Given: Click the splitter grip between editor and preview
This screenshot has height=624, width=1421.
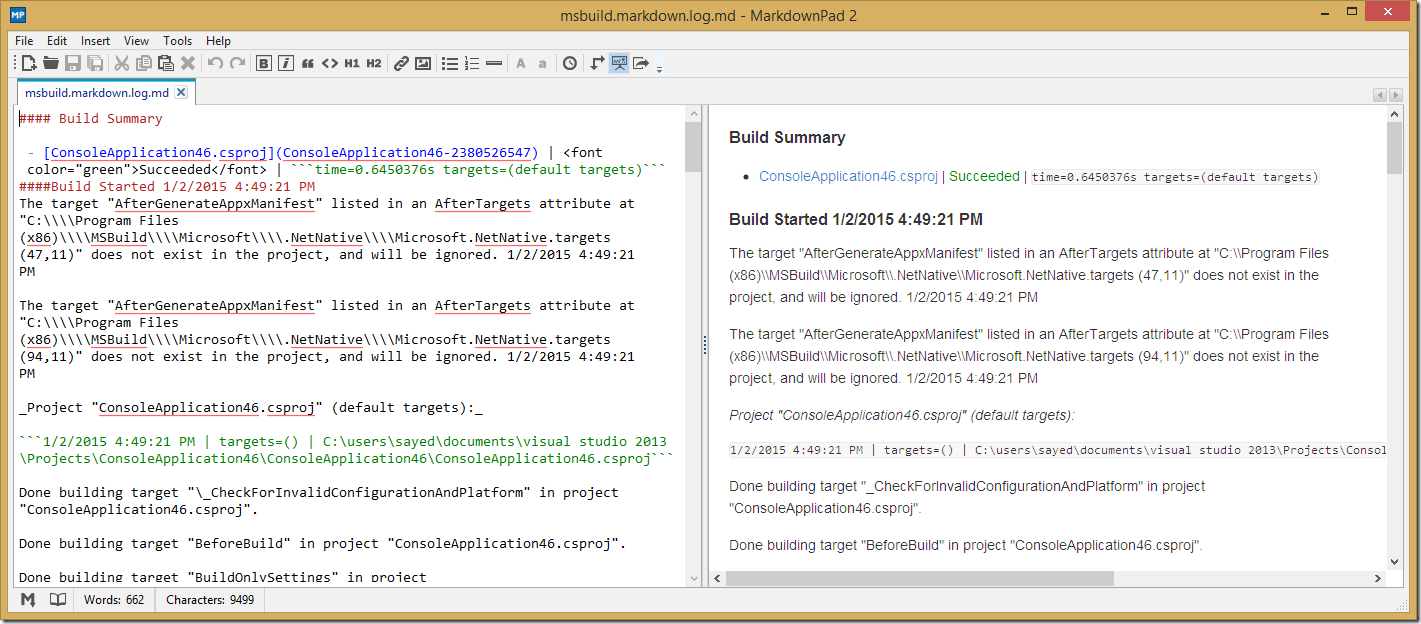Looking at the screenshot, I should pos(706,344).
